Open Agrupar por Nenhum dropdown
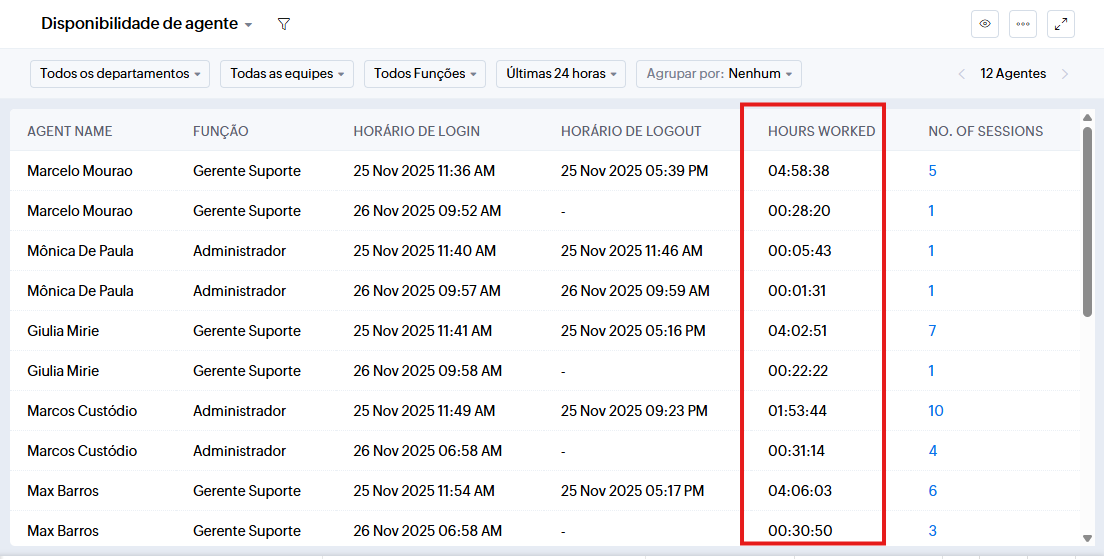The image size is (1104, 559). pos(718,74)
